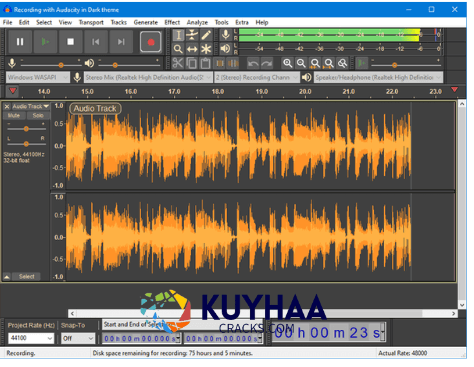Skip to start of track
The image size is (474, 367).
click(96, 42)
